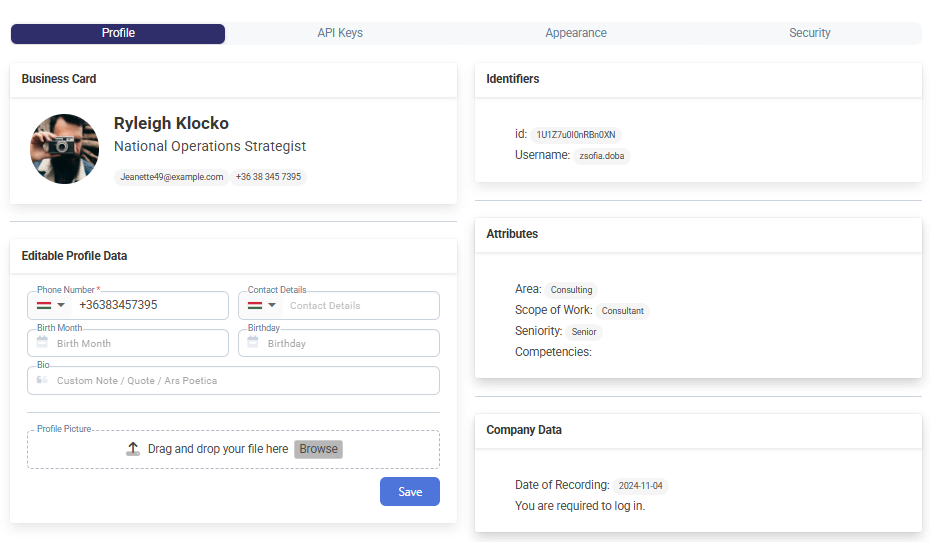Viewport: 930px width, 542px height.
Task: Go to the Security tab
Action: click(x=809, y=33)
